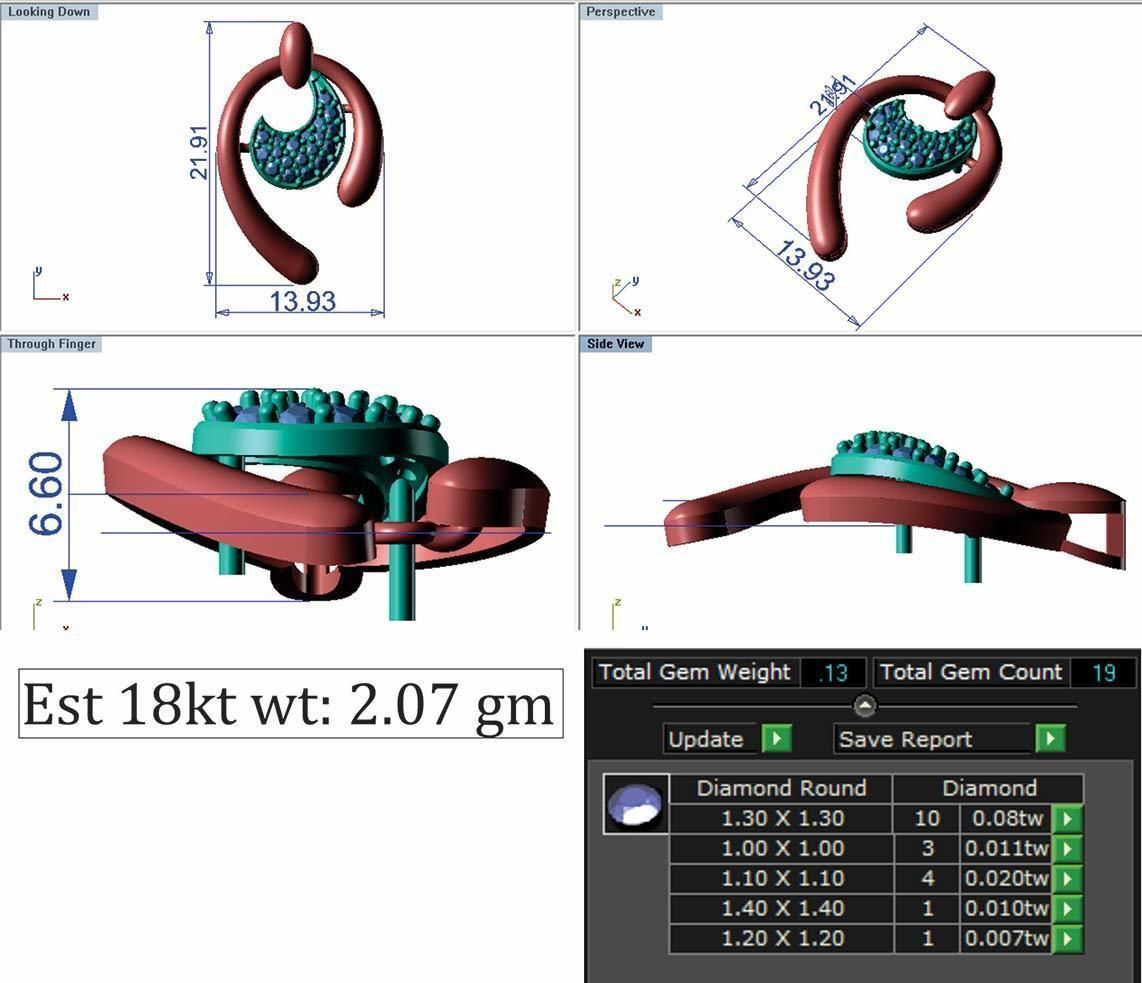Click the Total Gem Count value 19
This screenshot has width=1142, height=983.
coord(1103,672)
